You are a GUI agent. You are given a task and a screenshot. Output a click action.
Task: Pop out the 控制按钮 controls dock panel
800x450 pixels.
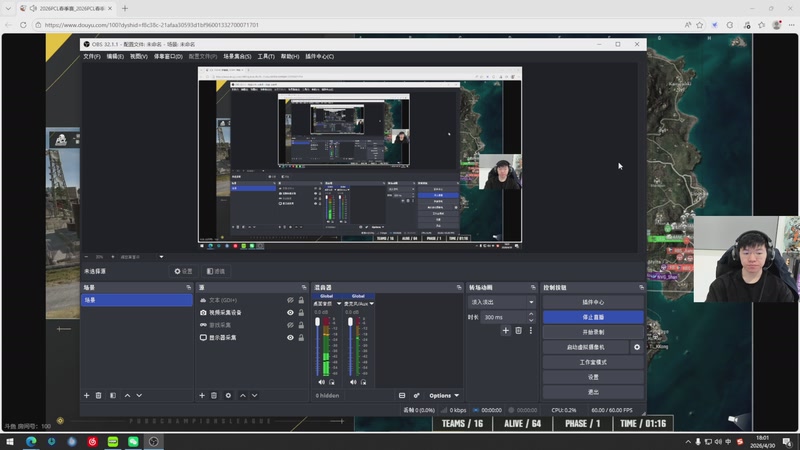(x=641, y=288)
